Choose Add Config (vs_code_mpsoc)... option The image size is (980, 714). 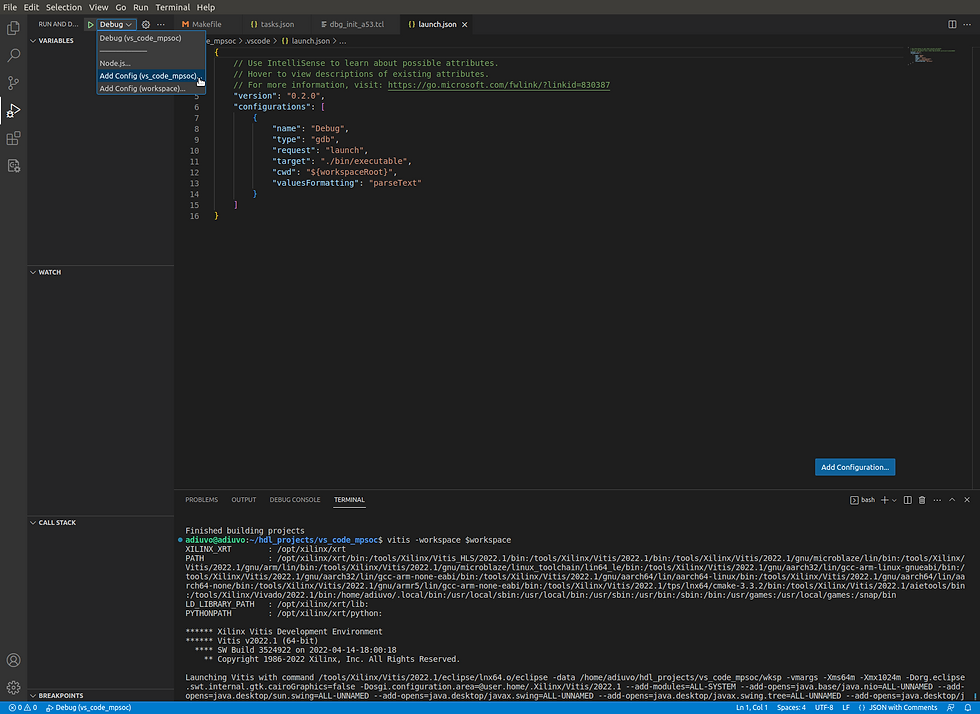(x=151, y=76)
